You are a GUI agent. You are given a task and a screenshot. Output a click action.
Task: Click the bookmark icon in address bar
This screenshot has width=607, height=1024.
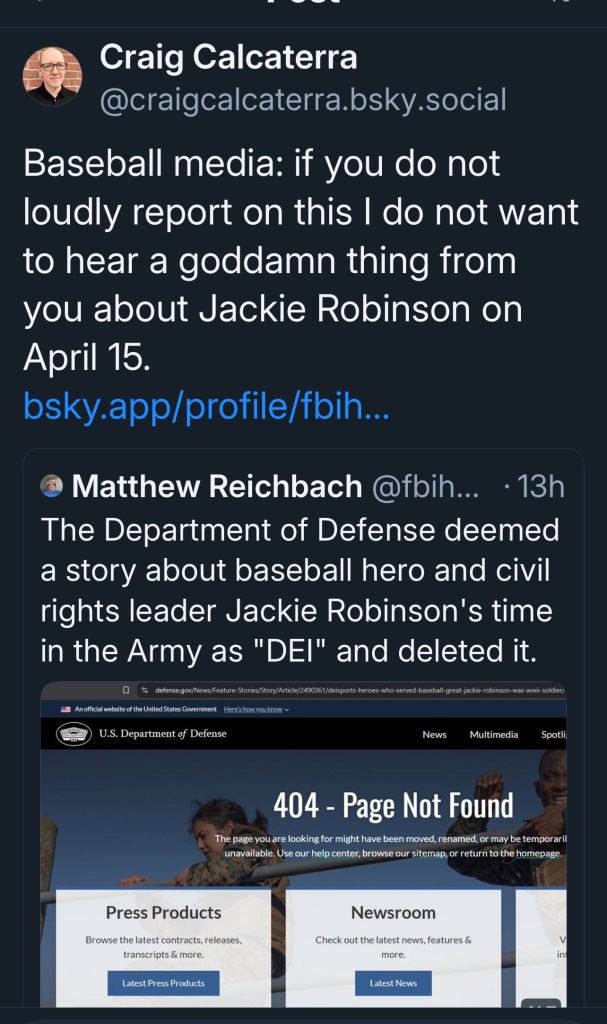(x=126, y=690)
